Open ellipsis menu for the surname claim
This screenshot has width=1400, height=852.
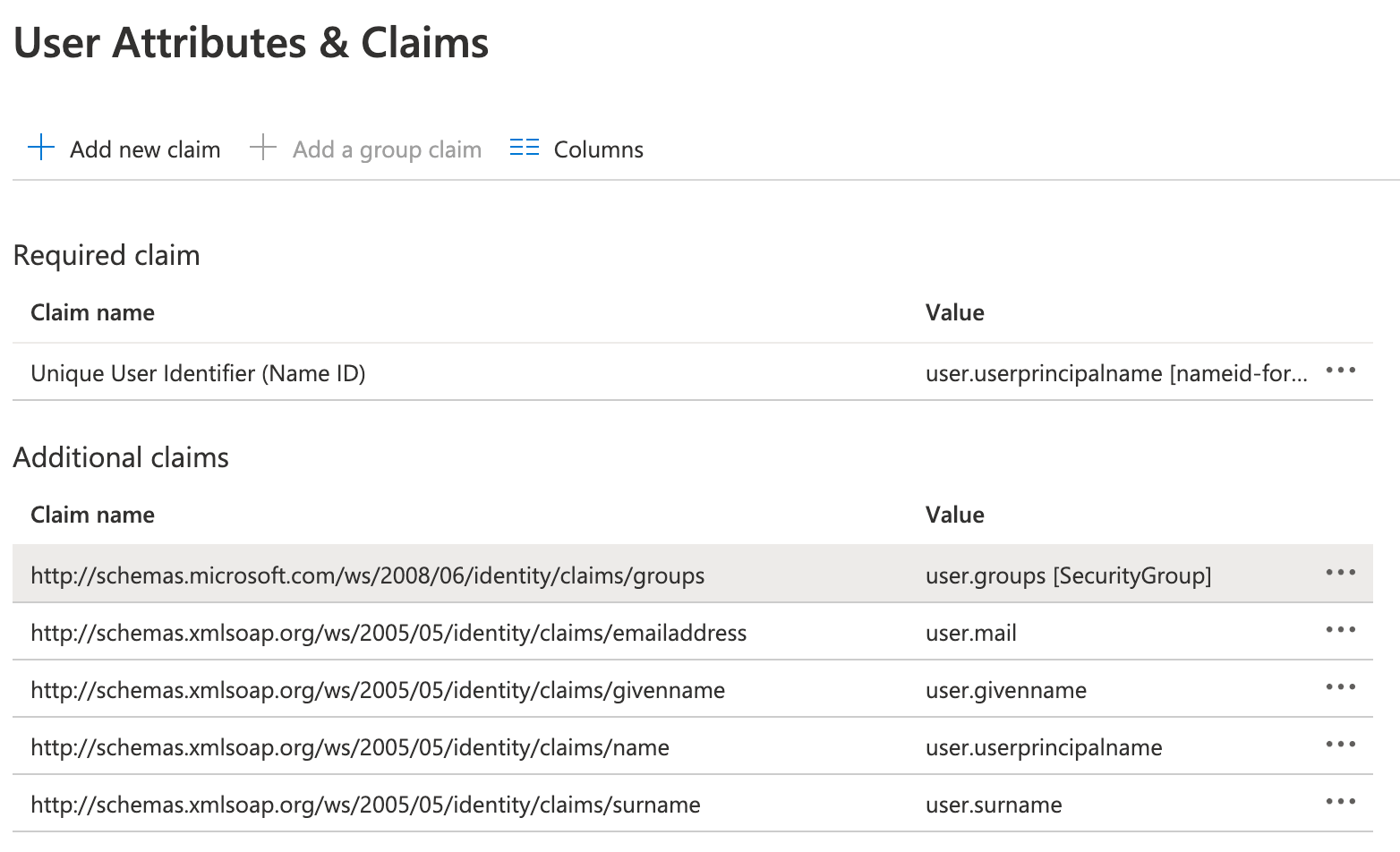[1339, 801]
